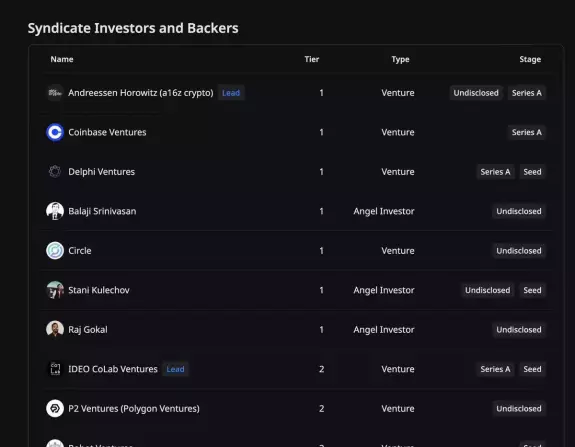Click the Circle logo icon
The height and width of the screenshot is (447, 575).
pos(55,251)
